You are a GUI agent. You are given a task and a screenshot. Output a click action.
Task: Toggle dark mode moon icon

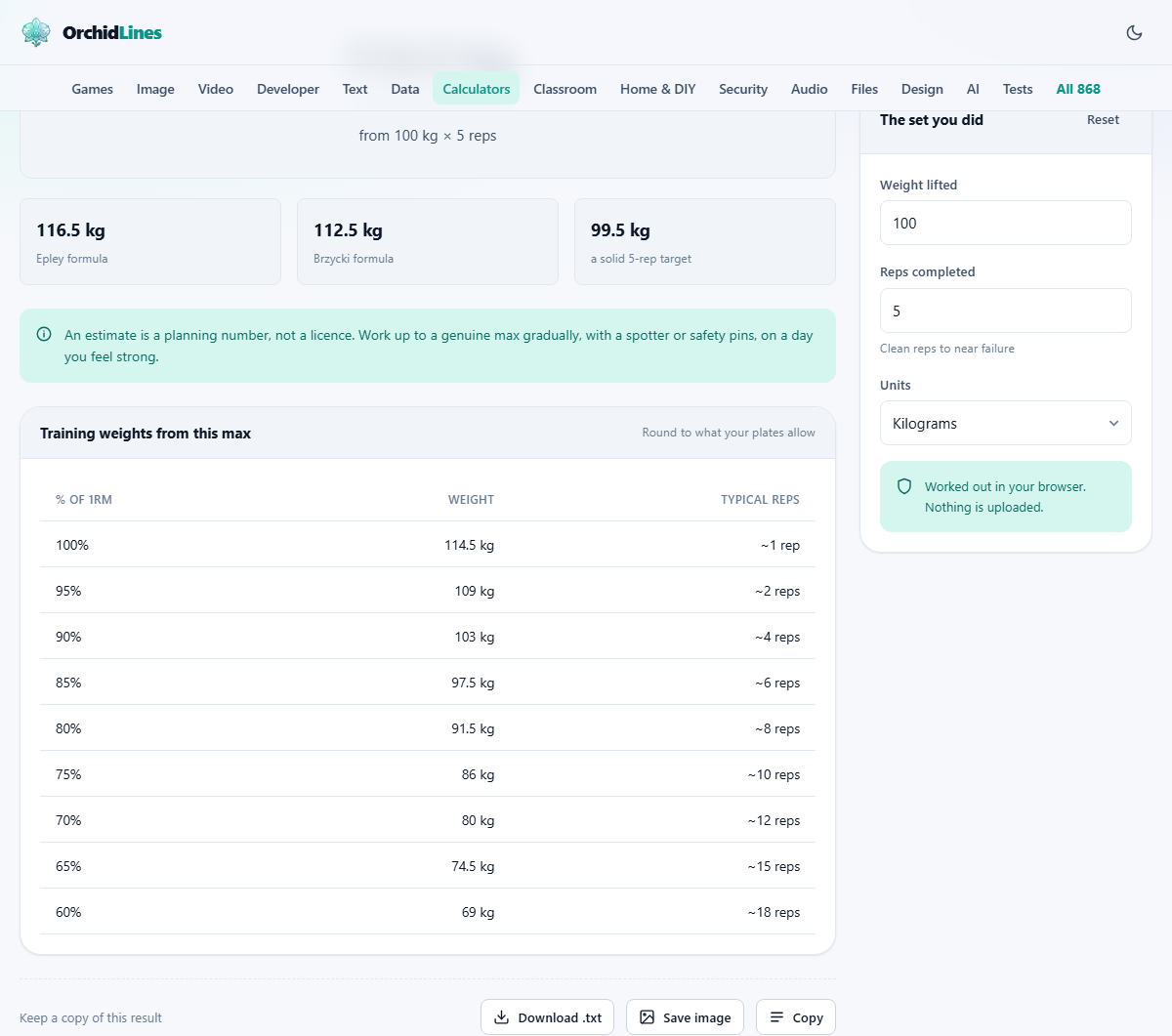pyautogui.click(x=1134, y=32)
